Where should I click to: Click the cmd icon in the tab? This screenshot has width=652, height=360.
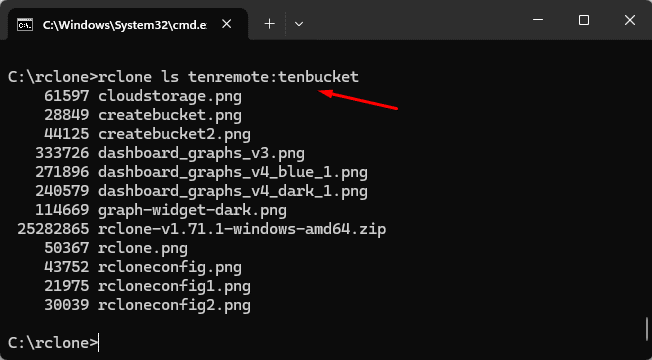point(25,25)
